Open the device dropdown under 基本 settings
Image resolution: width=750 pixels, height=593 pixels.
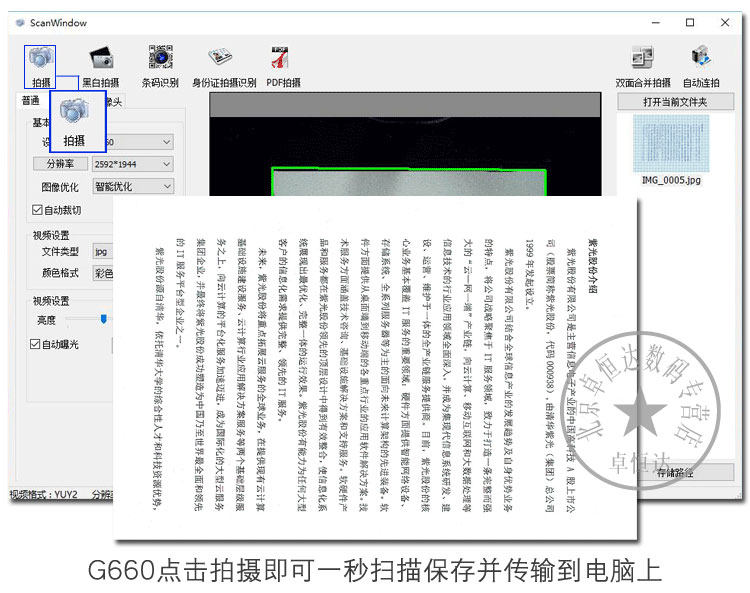(139, 142)
